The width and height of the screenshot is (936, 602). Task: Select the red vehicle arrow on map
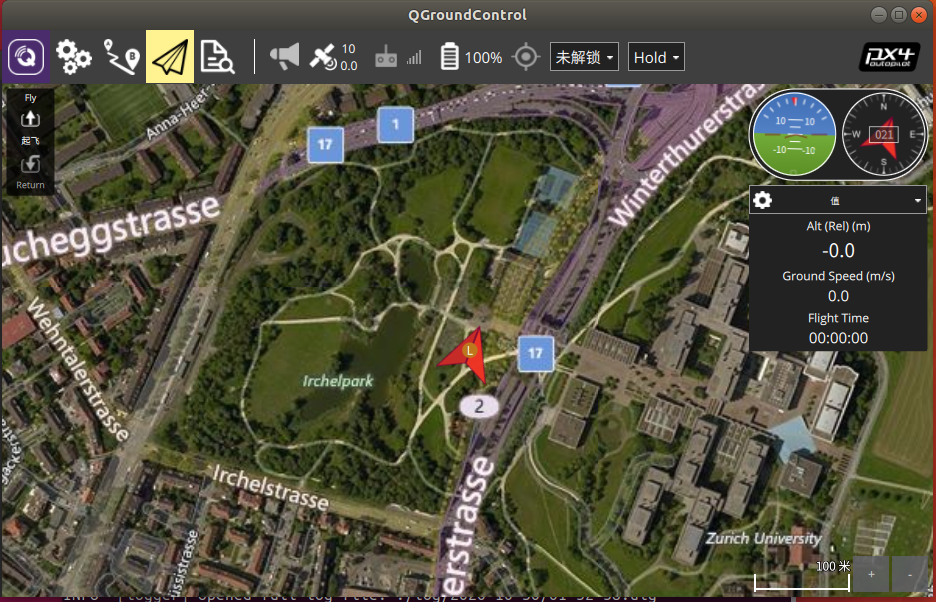tap(465, 356)
